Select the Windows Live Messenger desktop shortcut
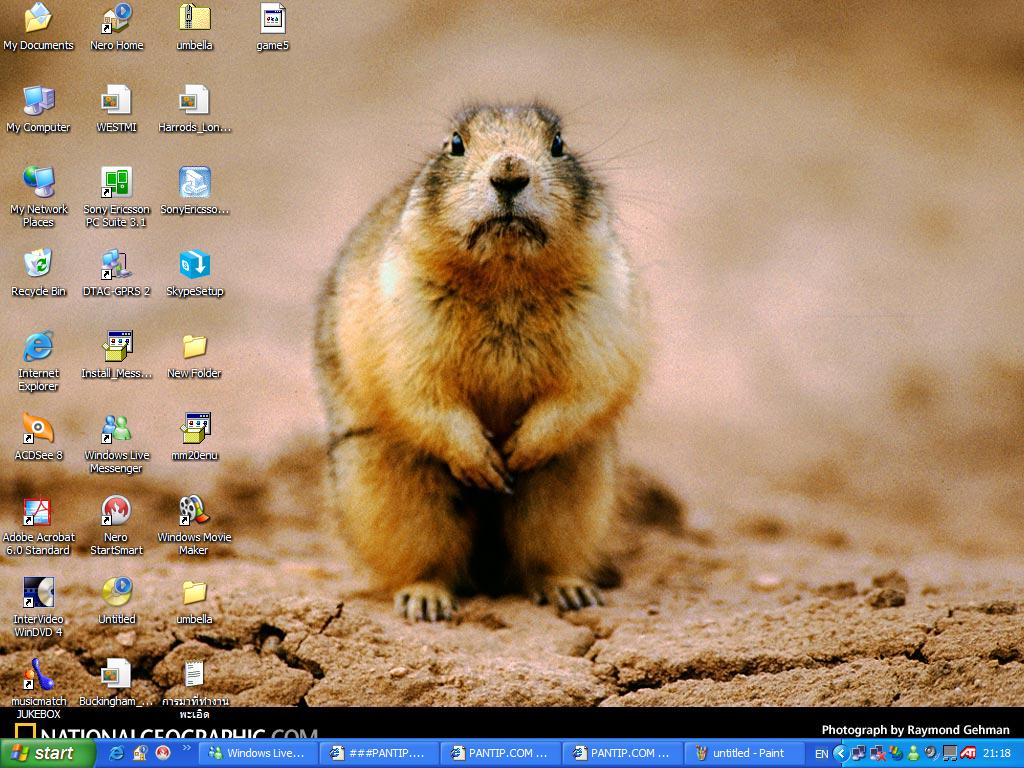 [116, 443]
